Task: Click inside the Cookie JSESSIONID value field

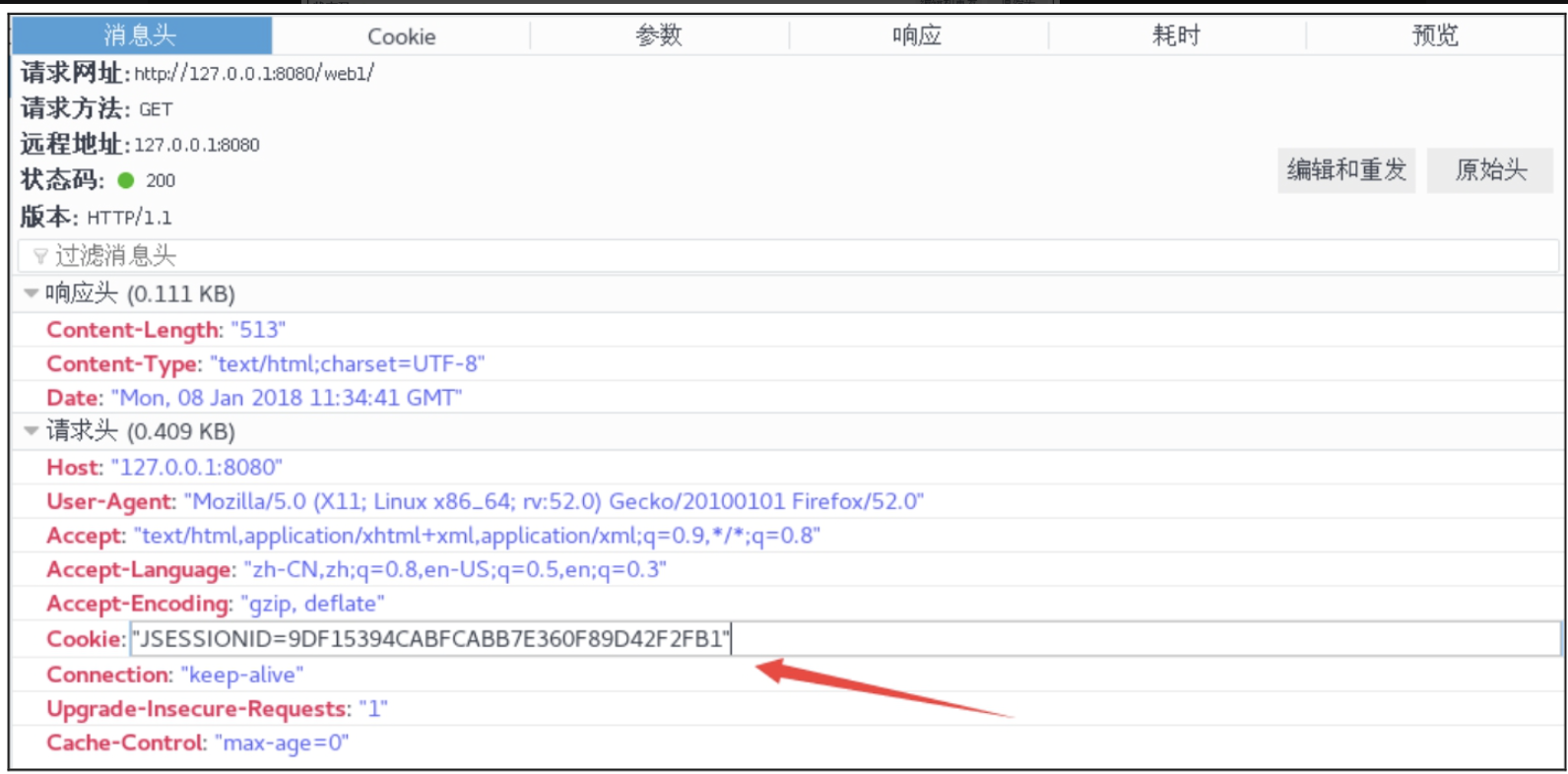Action: click(845, 639)
